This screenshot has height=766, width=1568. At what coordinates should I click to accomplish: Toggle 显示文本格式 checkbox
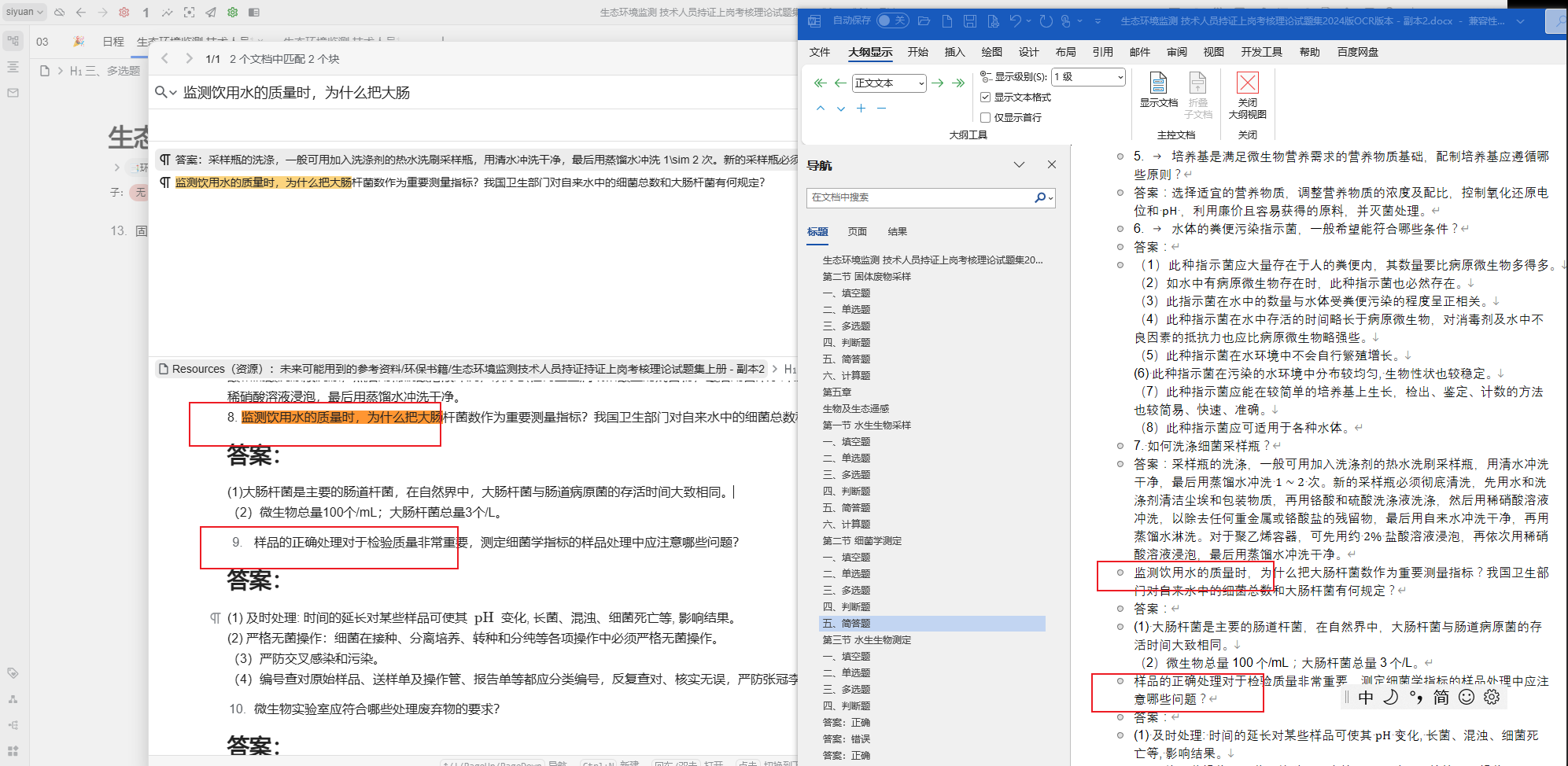pos(985,97)
